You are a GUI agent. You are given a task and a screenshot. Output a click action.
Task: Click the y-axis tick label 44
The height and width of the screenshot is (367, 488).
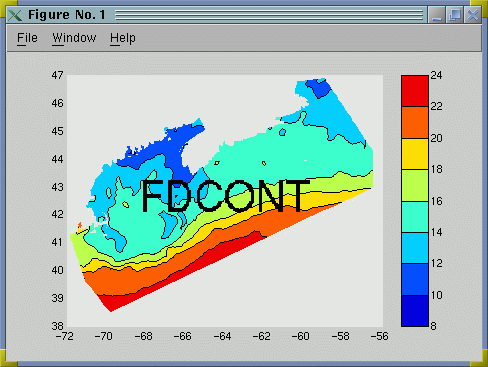(57, 159)
